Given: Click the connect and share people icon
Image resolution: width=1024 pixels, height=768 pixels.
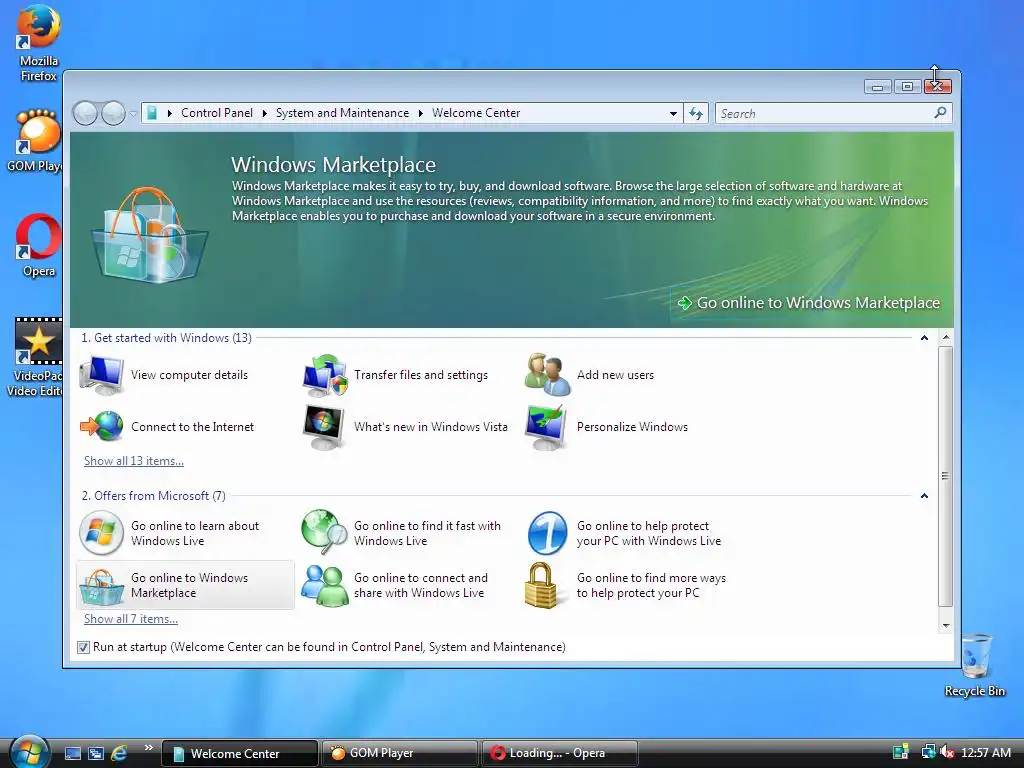Looking at the screenshot, I should [x=325, y=585].
